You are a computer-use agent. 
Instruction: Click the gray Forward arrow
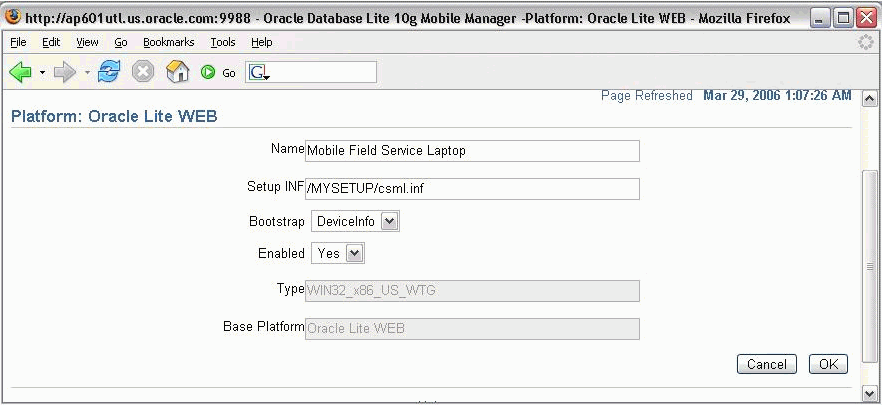(x=65, y=73)
